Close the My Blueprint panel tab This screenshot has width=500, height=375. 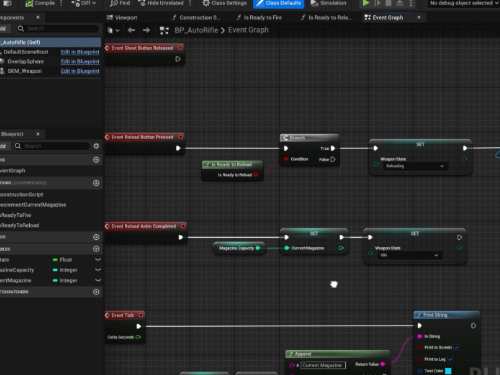point(38,134)
